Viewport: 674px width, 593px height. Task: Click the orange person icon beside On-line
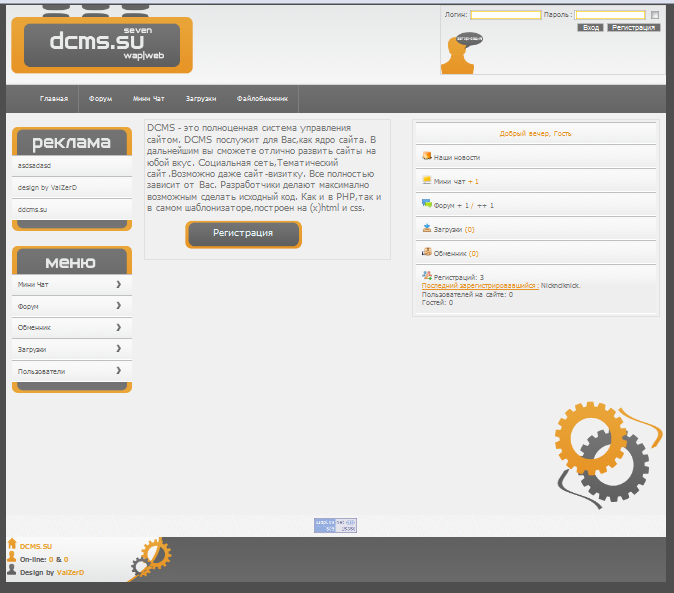point(12,557)
